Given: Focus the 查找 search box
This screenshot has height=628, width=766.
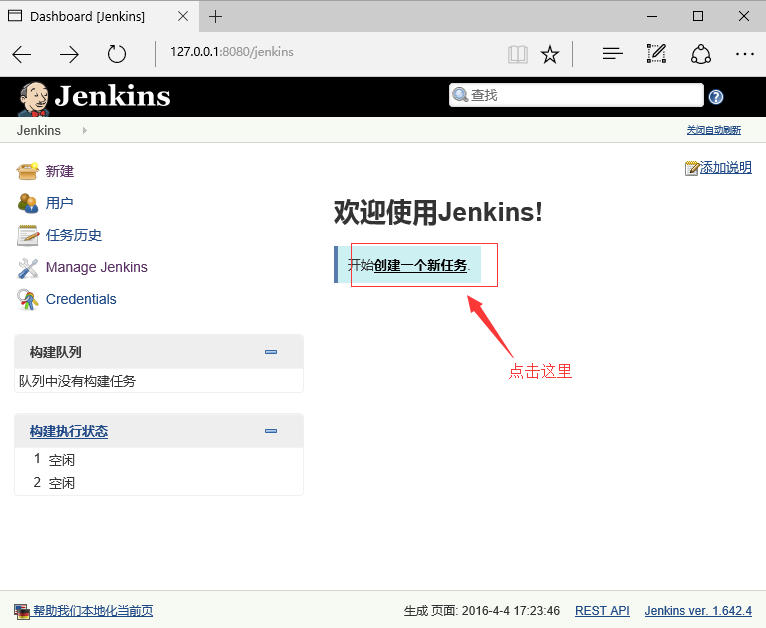Looking at the screenshot, I should (576, 95).
